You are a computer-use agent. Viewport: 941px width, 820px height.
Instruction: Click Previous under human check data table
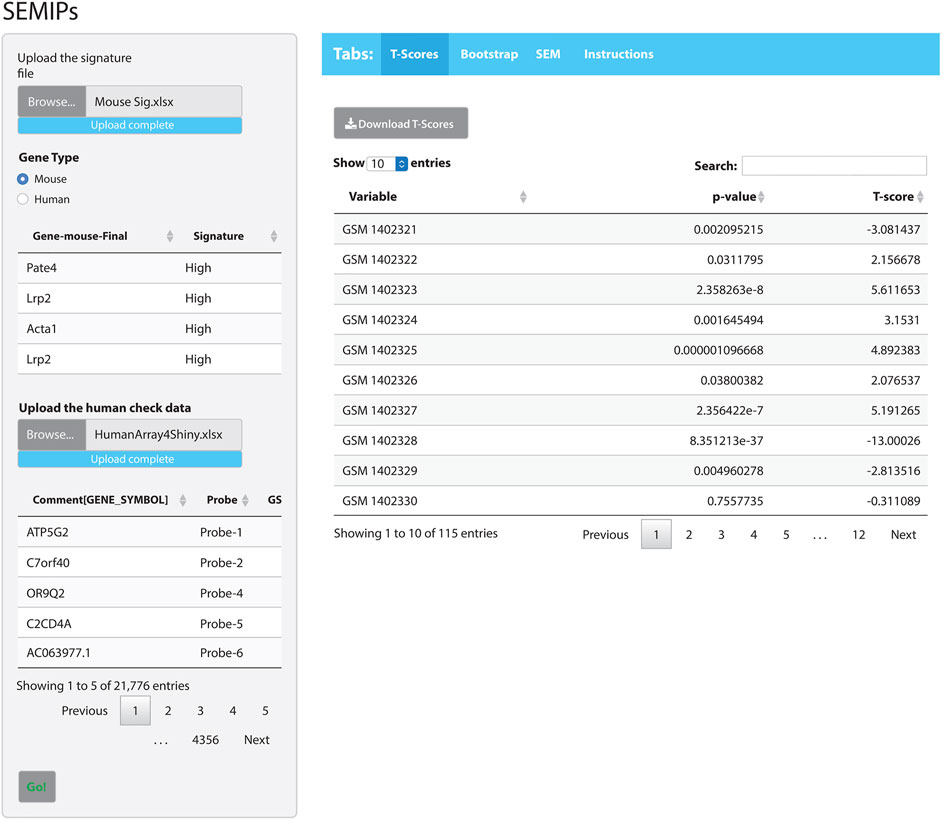coord(85,711)
